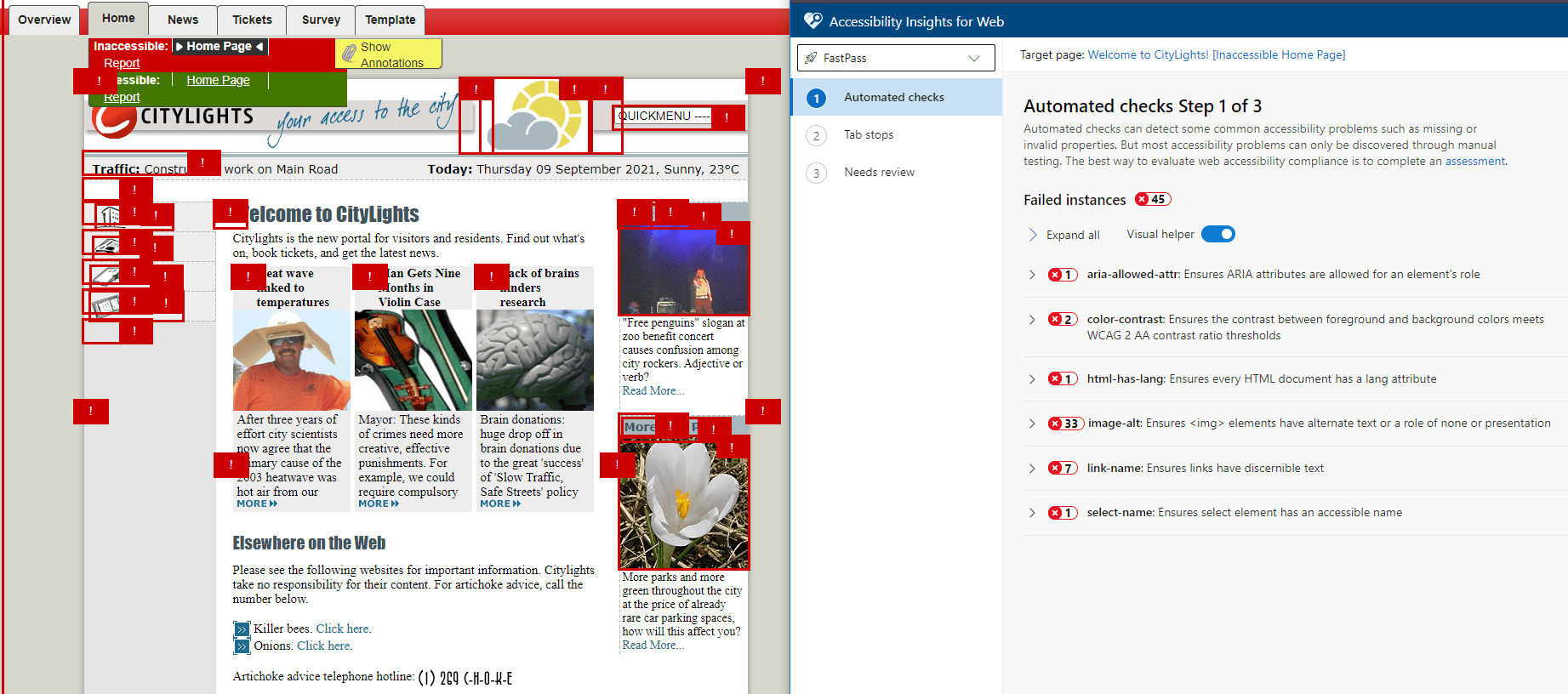Click the Show Annotations pencil icon
The height and width of the screenshot is (694, 1568).
point(349,54)
